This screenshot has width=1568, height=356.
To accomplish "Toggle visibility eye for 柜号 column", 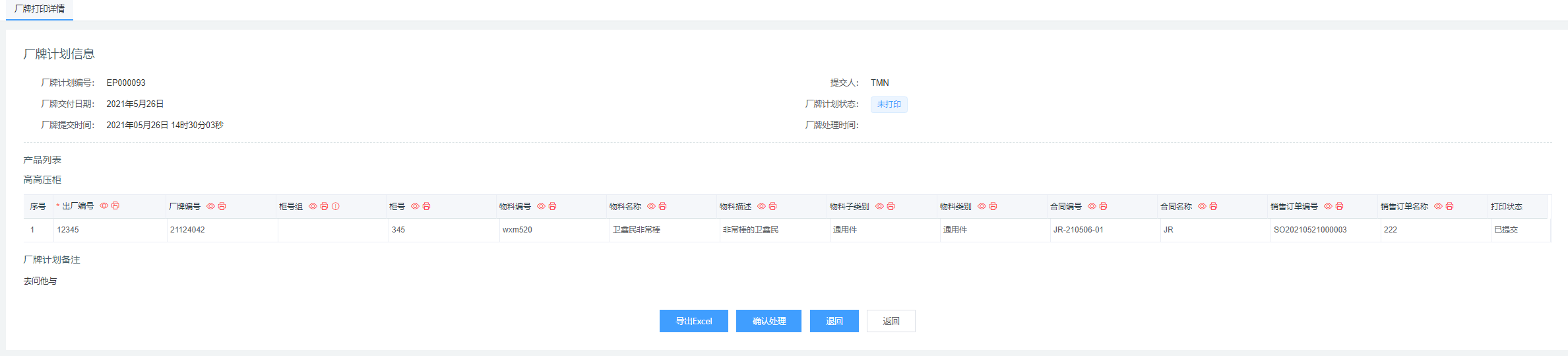I will tap(416, 207).
